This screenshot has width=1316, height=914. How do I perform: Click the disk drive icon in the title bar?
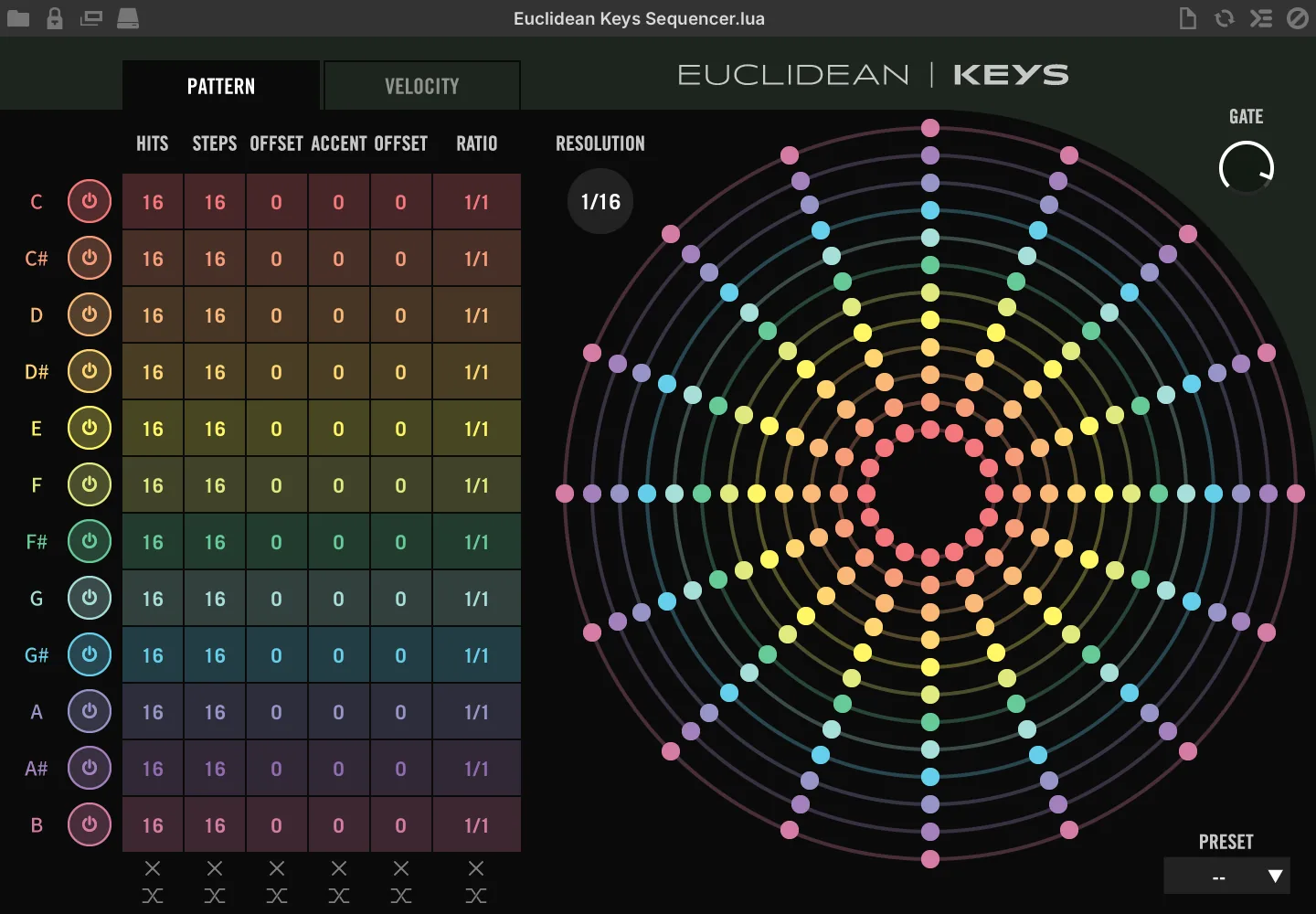128,18
